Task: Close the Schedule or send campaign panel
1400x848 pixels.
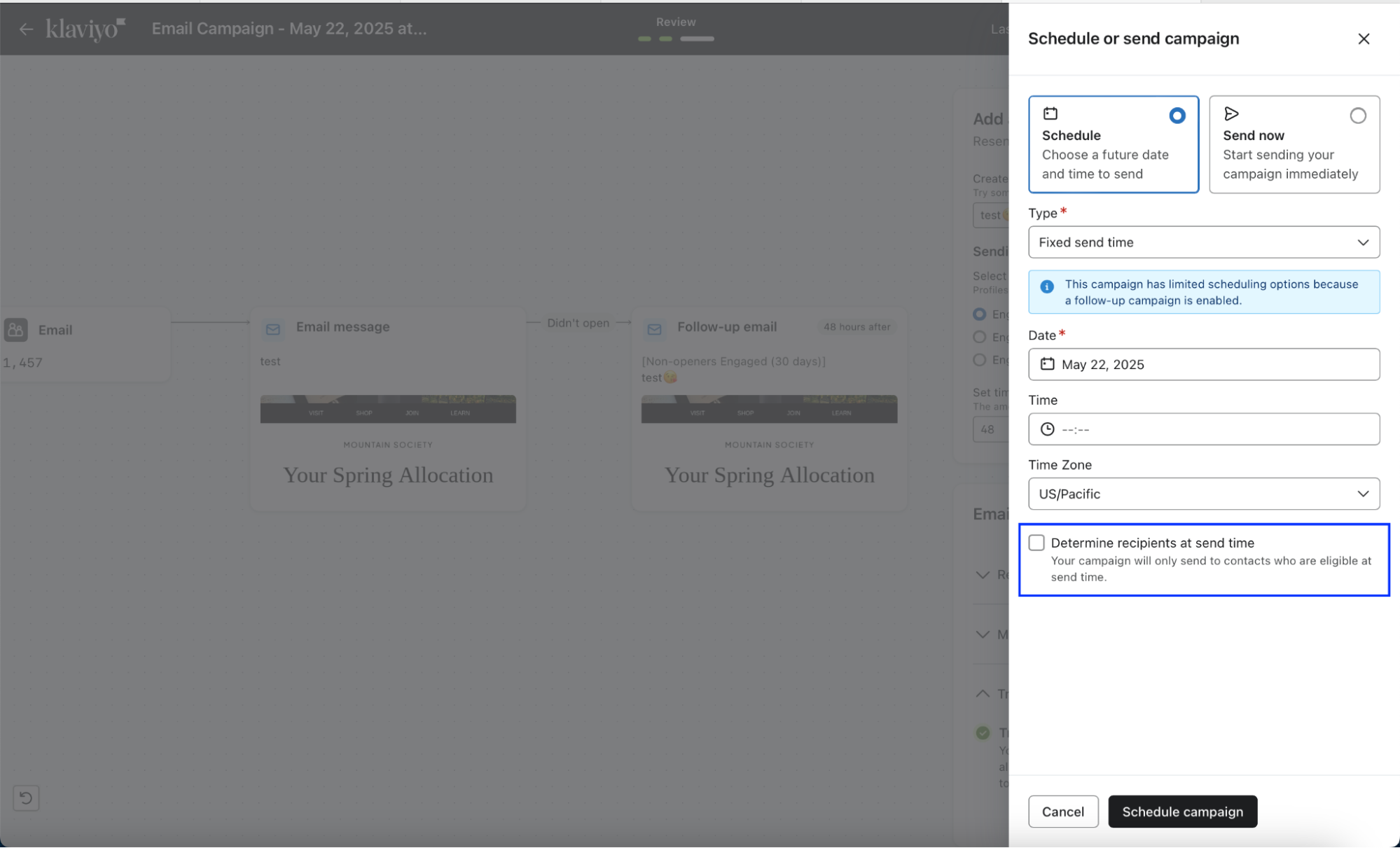Action: 1363,39
